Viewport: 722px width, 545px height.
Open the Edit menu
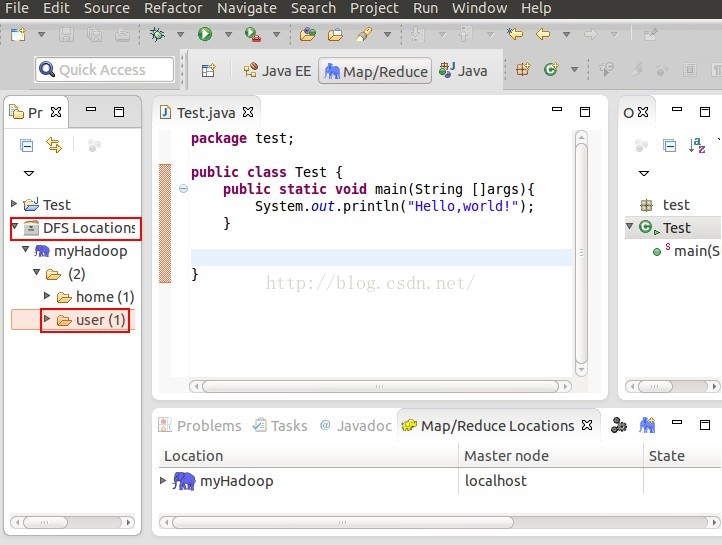[56, 8]
